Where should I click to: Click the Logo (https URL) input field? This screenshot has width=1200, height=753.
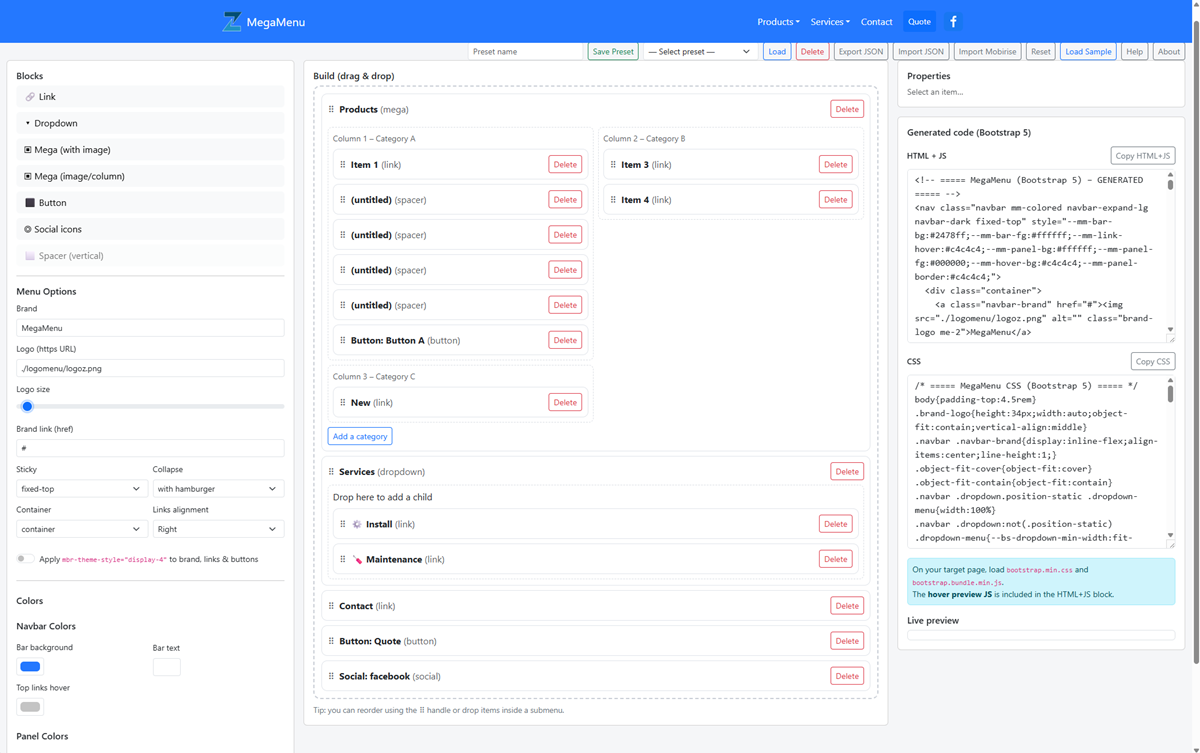pos(150,368)
